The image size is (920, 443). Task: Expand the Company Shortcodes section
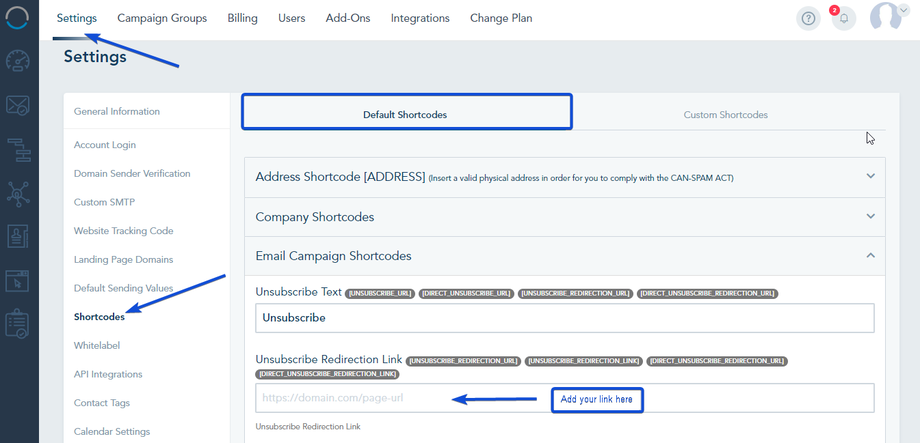click(870, 216)
